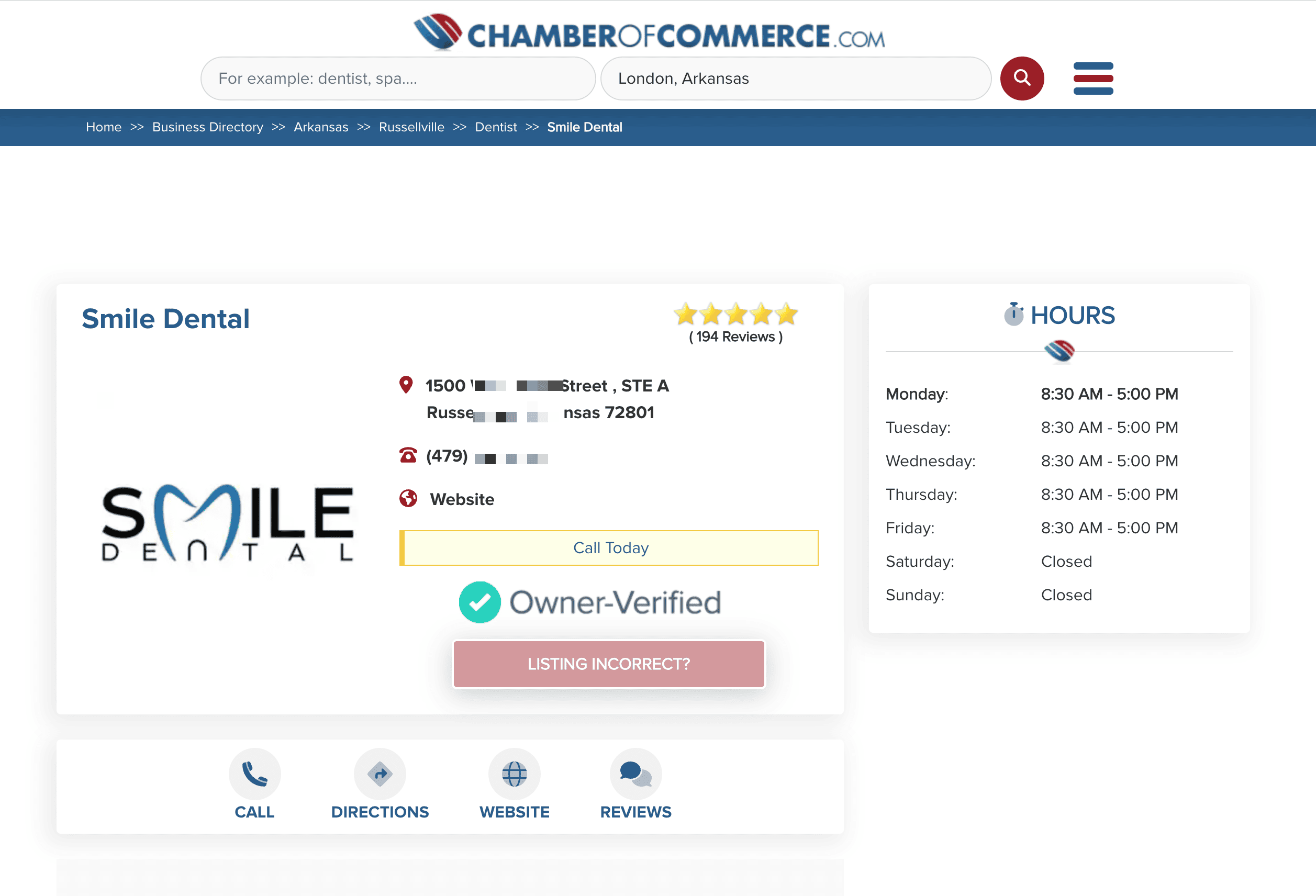Click the Website link beside globe

pos(462,499)
